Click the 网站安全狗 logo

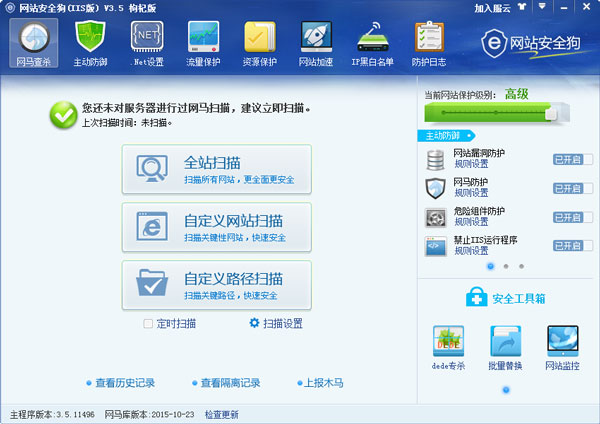coord(531,43)
